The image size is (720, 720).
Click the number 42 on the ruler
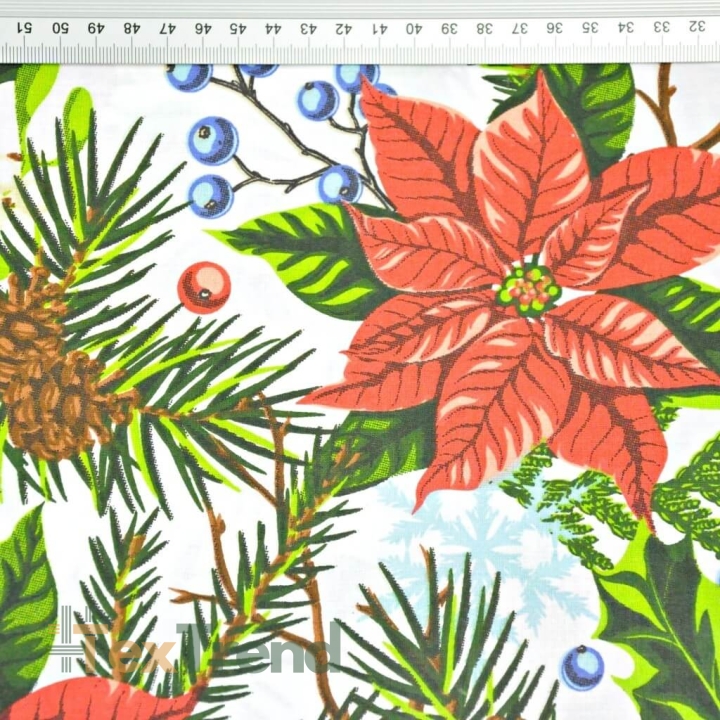(x=343, y=28)
